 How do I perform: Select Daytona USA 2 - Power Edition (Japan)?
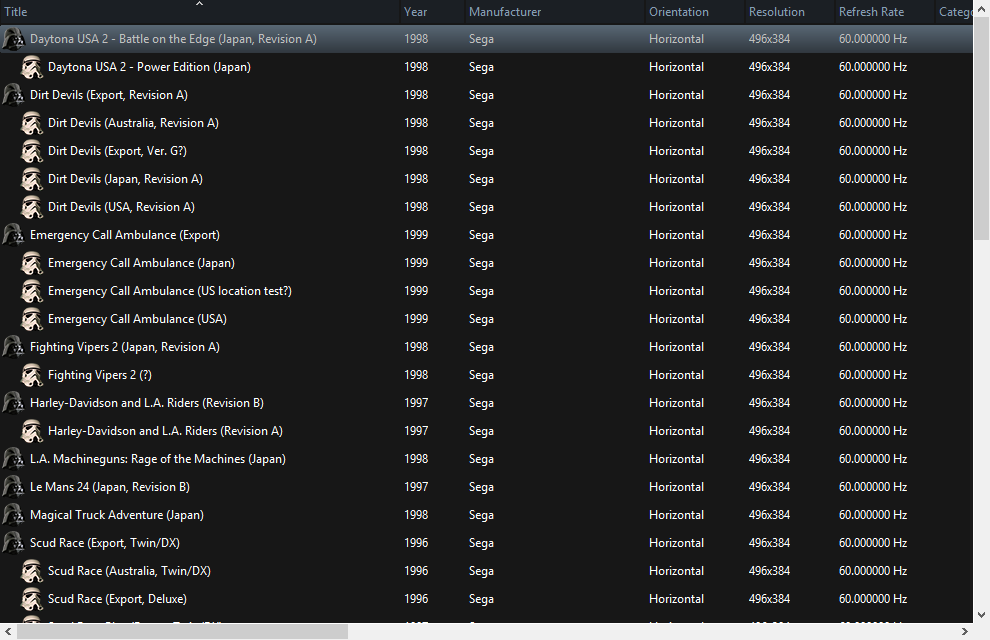pyautogui.click(x=149, y=67)
